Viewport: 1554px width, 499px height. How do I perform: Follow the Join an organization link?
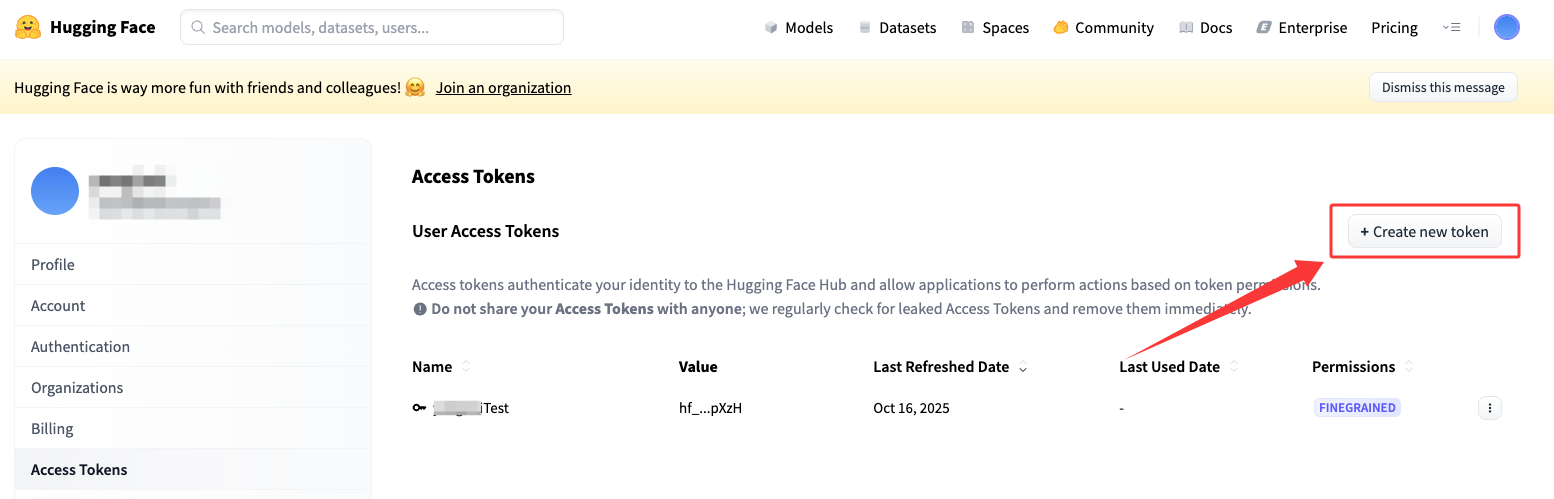pos(503,87)
